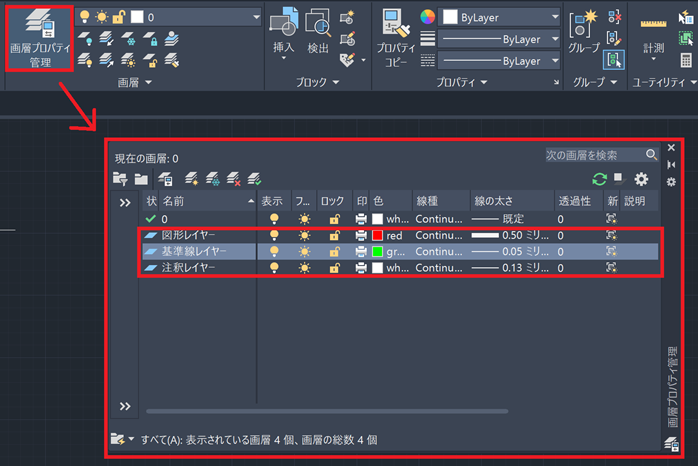Image resolution: width=698 pixels, height=466 pixels.
Task: Open the ByLayer color dropdown
Action: tap(499, 17)
